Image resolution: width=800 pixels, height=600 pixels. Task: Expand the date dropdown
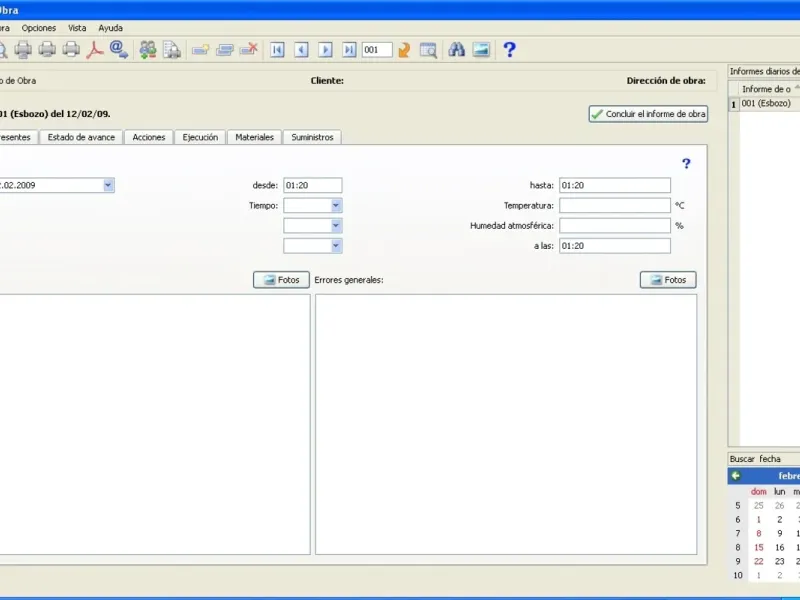coord(108,185)
